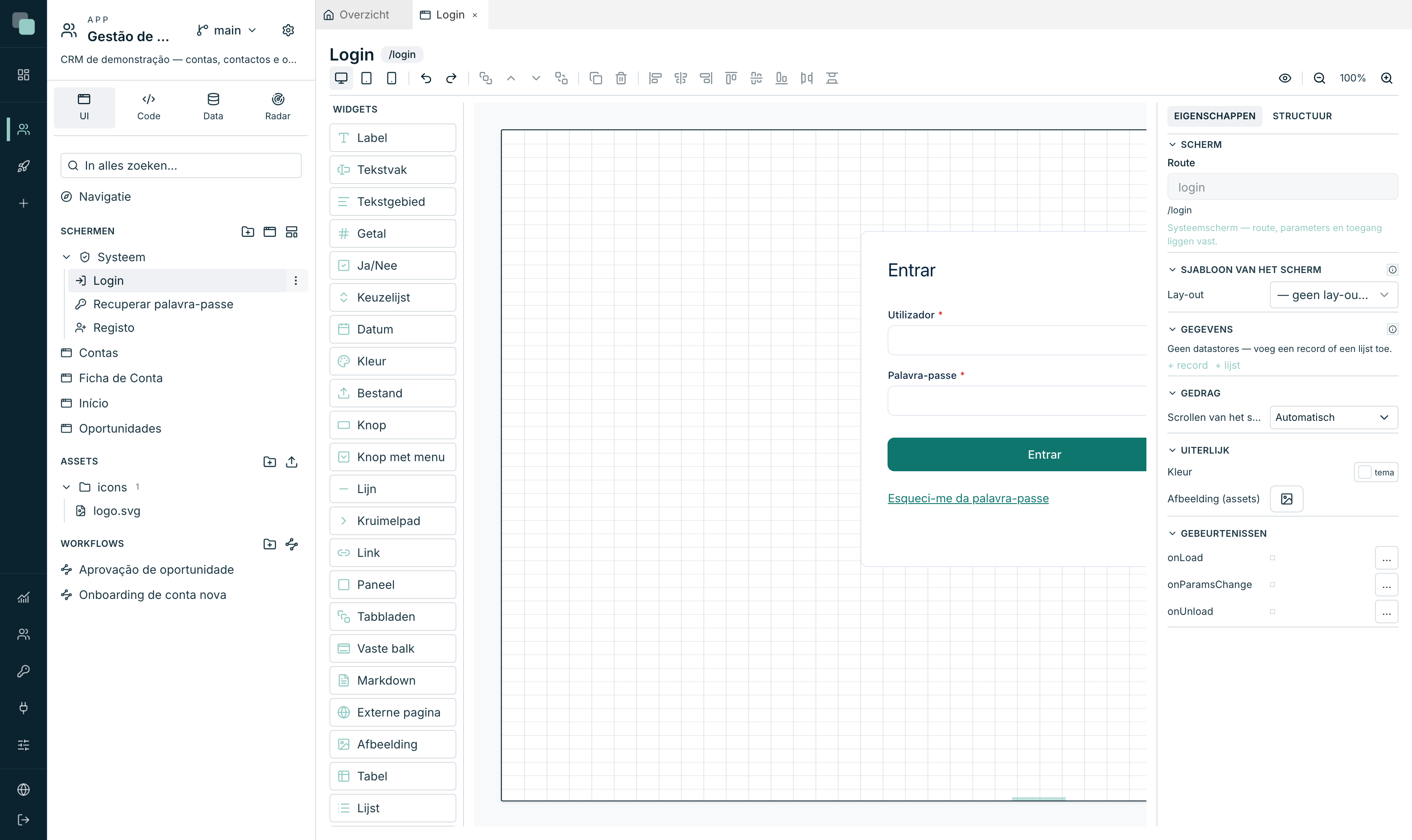The height and width of the screenshot is (840, 1412).
Task: Edit the onUnload event handler
Action: (x=1386, y=612)
